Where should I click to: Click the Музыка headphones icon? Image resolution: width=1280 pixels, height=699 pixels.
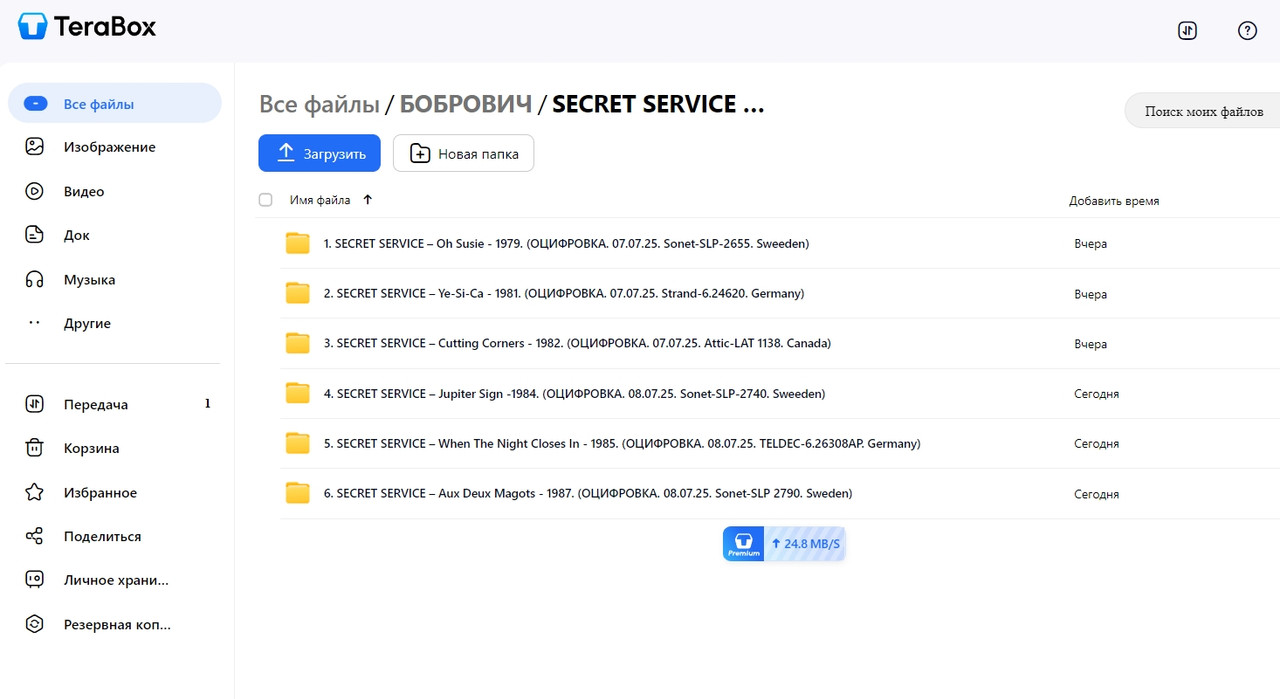(x=35, y=280)
